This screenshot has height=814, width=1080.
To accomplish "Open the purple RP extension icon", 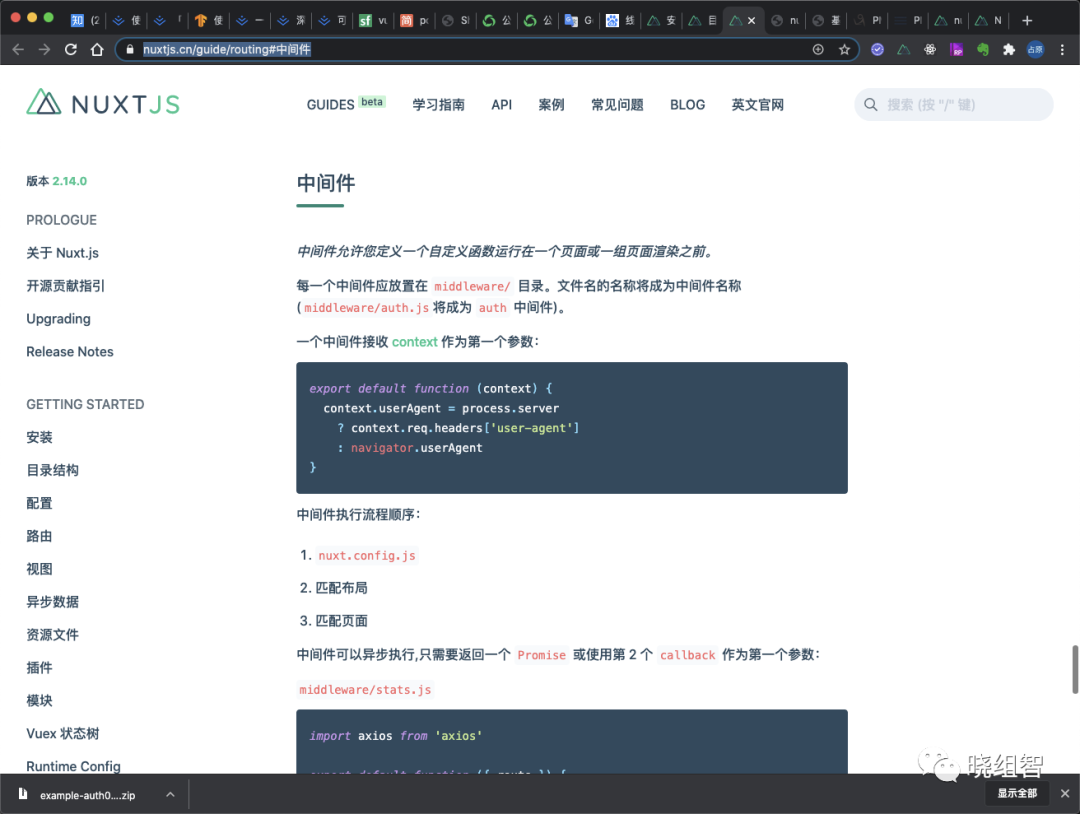I will tap(957, 50).
